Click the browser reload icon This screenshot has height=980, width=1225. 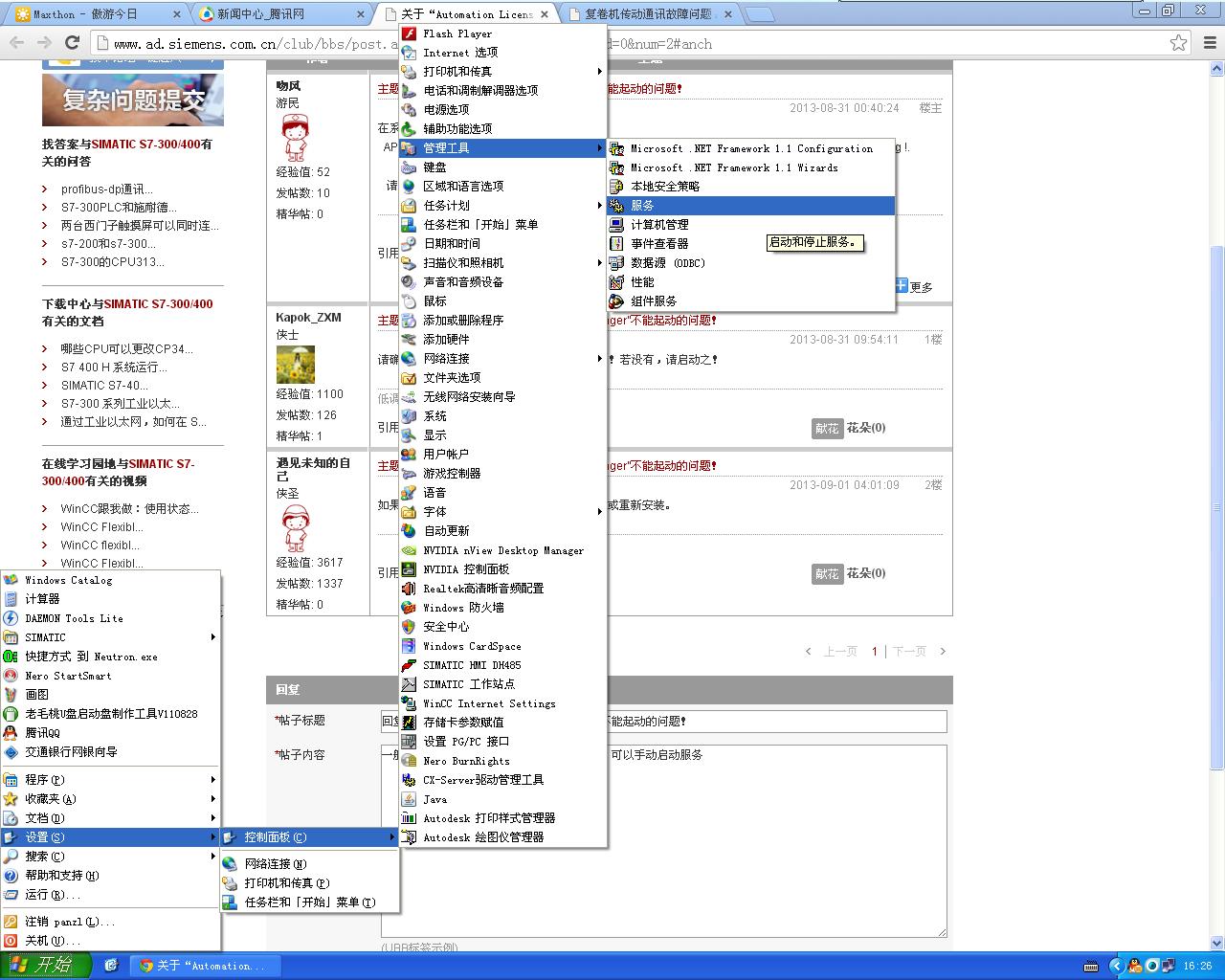point(72,42)
